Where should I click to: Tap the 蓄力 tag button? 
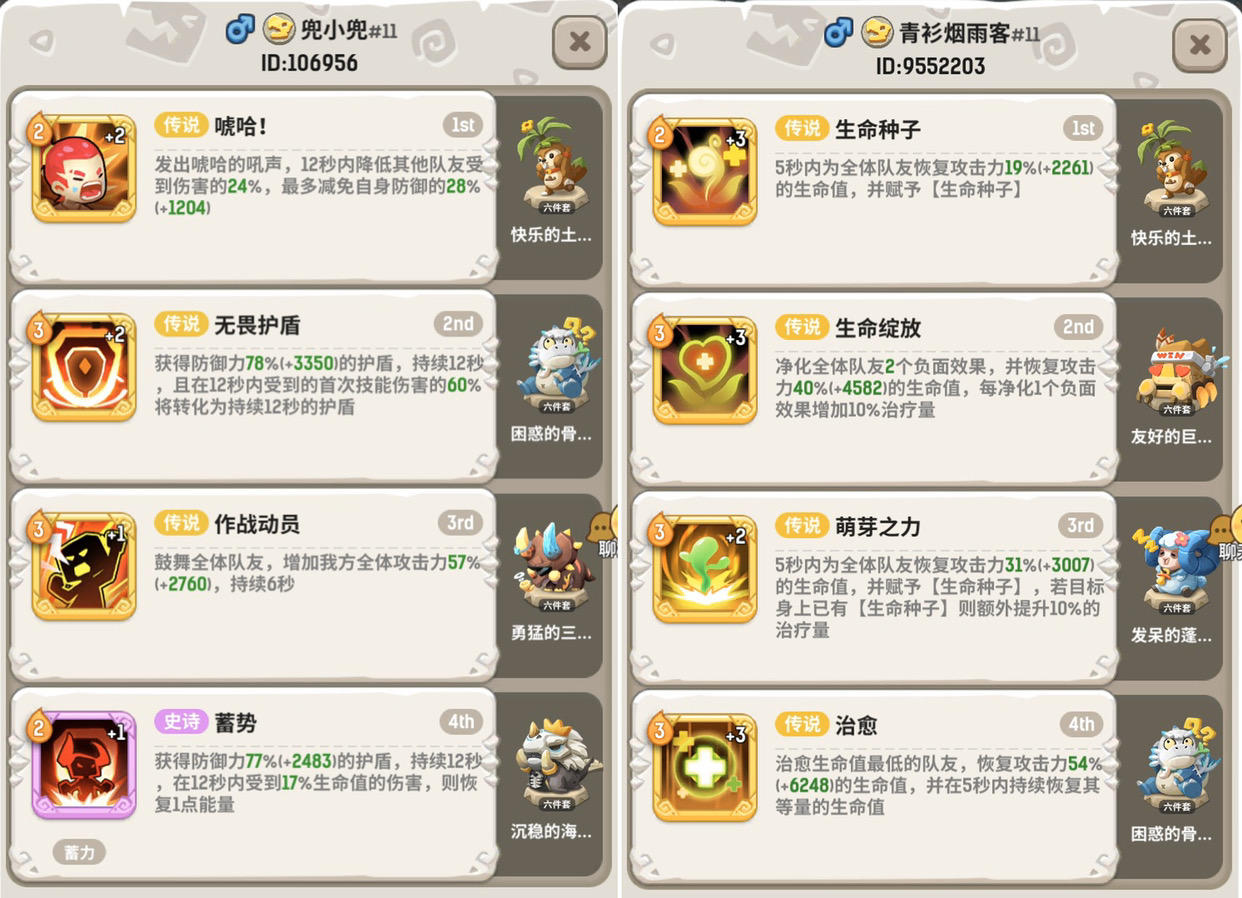79,853
